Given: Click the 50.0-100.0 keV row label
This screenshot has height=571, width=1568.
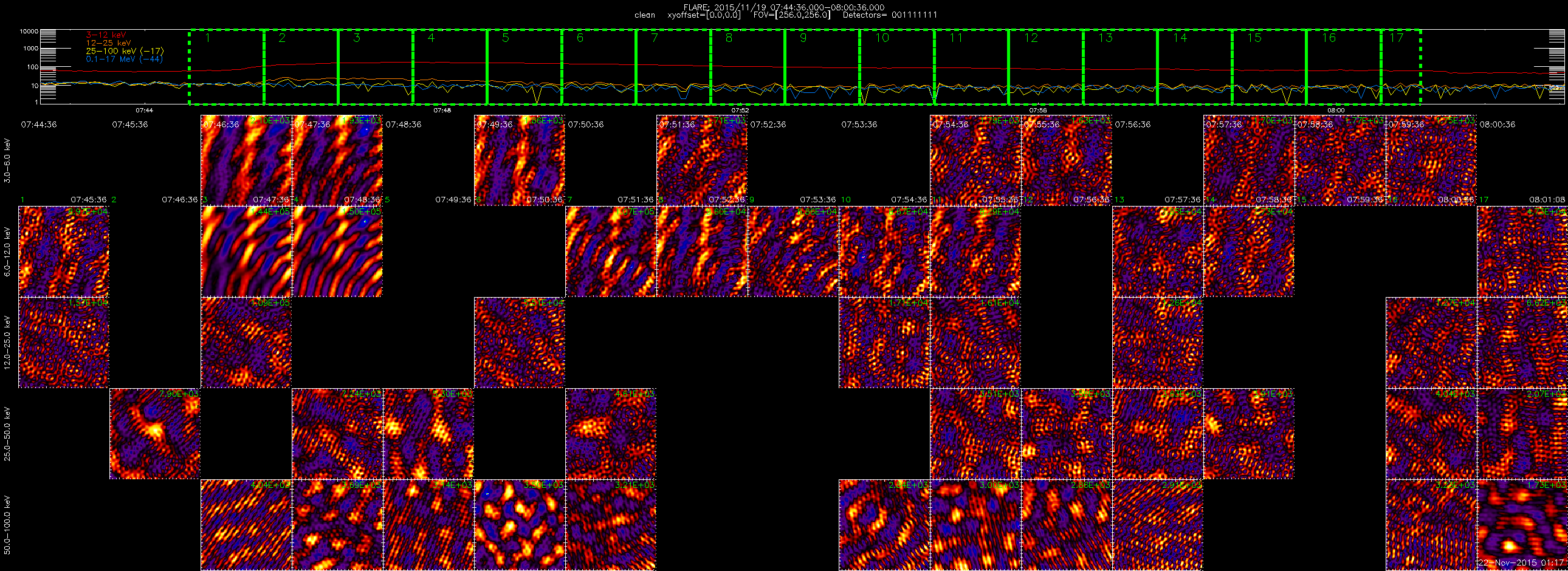Looking at the screenshot, I should point(7,525).
